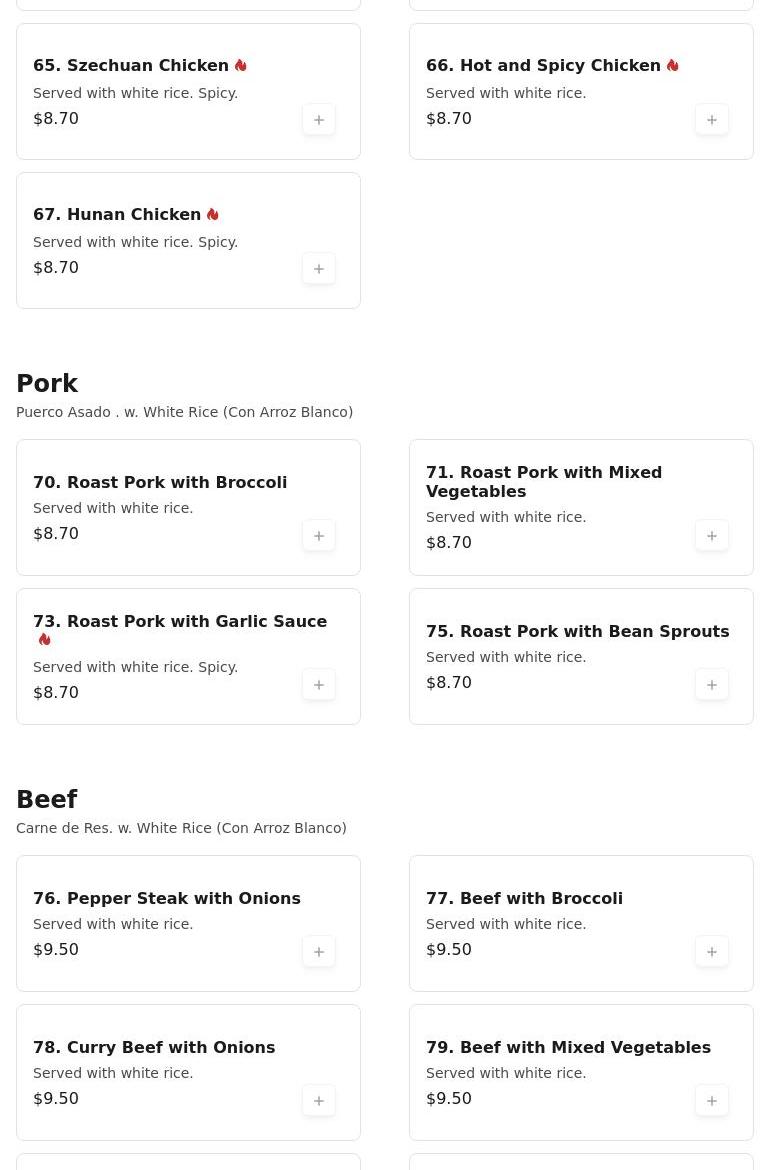Add Roast Pork with Broccoli to order
770x1170 pixels.
[x=319, y=536]
